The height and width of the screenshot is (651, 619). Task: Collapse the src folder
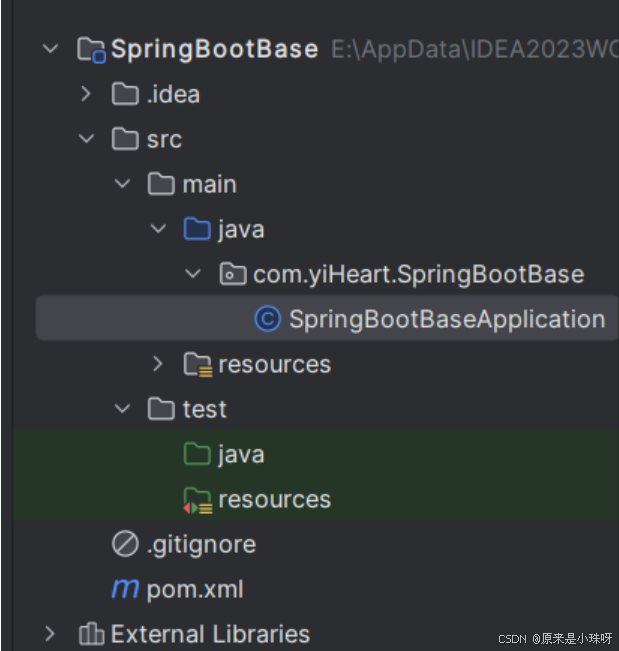click(x=86, y=139)
